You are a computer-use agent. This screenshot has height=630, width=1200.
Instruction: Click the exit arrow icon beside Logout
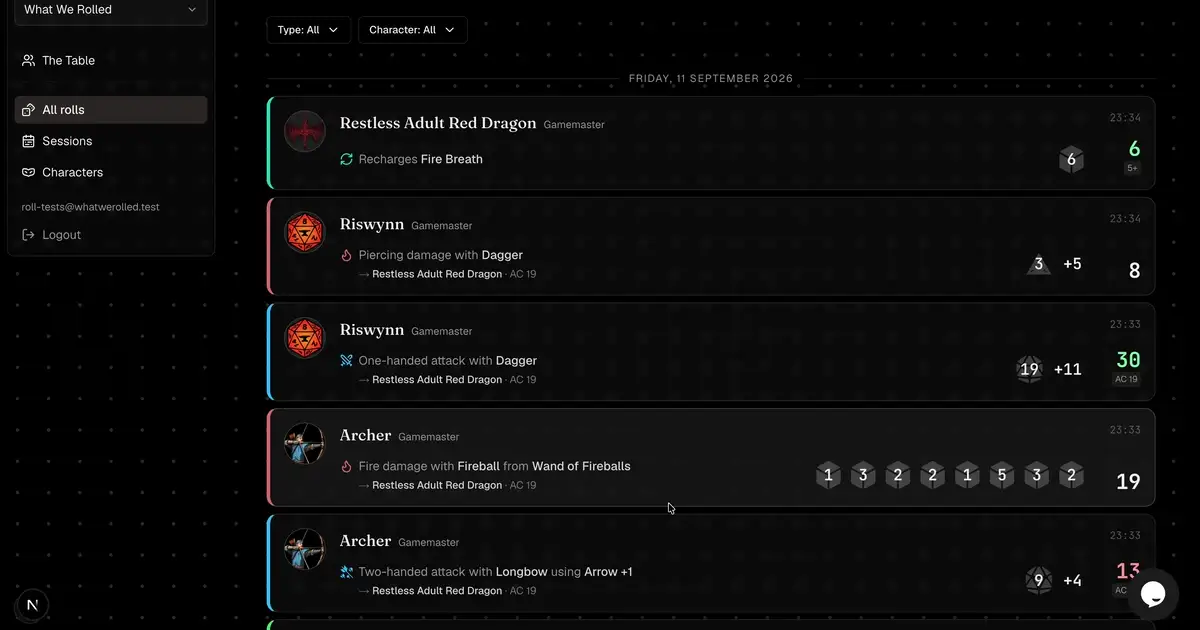(x=29, y=235)
